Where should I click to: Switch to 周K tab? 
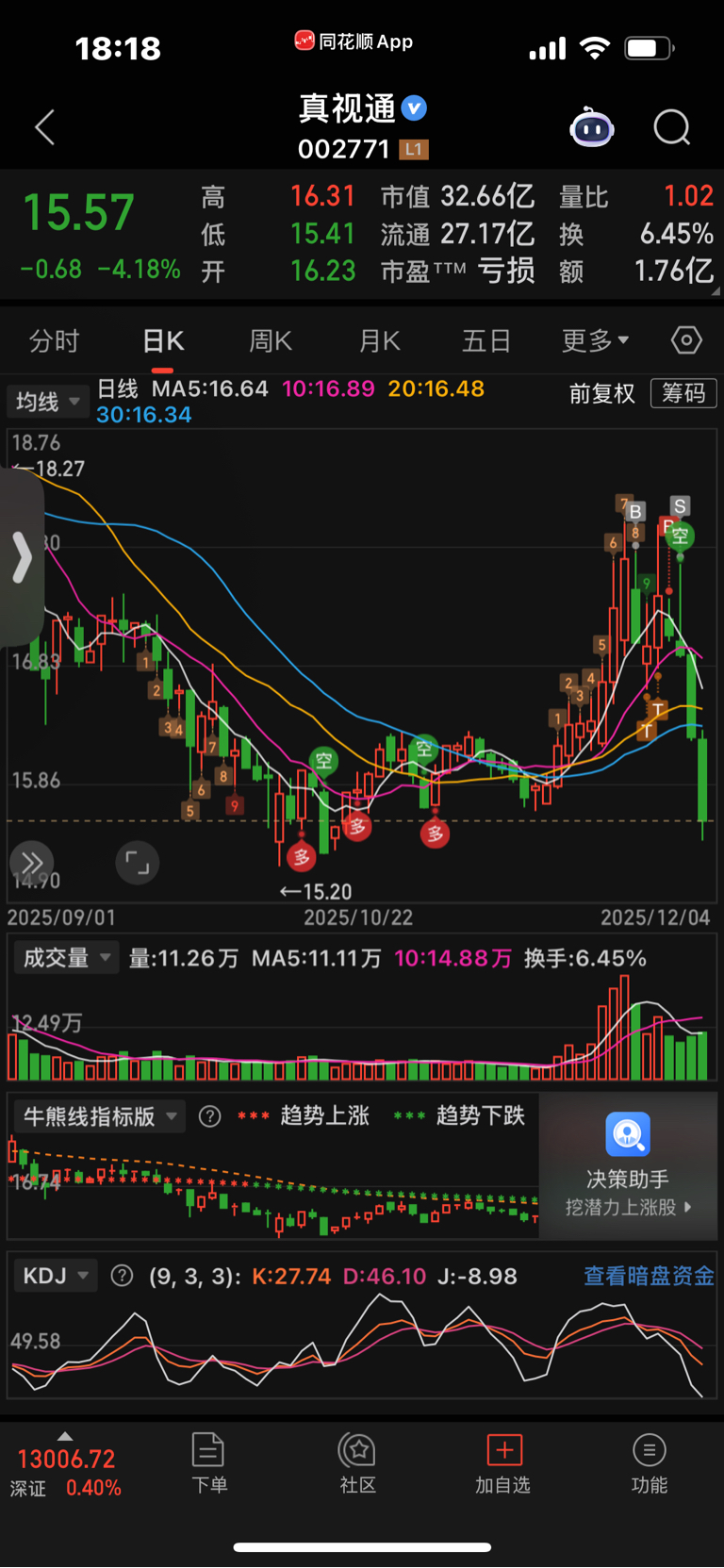point(271,340)
